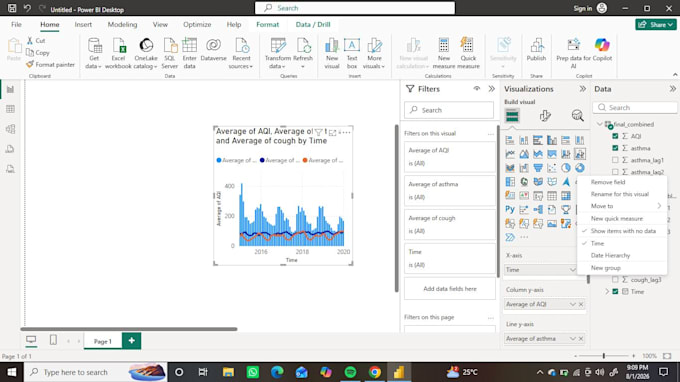
Task: Click the Transform data icon
Action: pyautogui.click(x=278, y=45)
